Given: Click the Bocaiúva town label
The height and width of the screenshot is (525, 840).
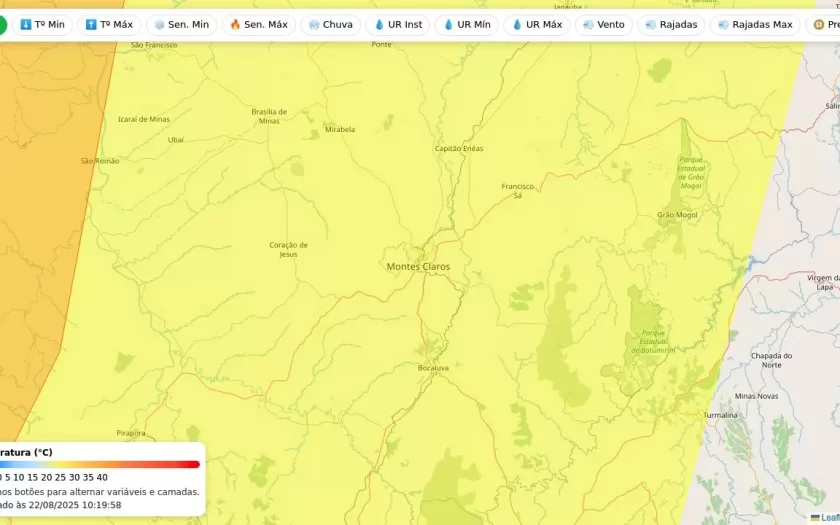Looking at the screenshot, I should pos(433,368).
